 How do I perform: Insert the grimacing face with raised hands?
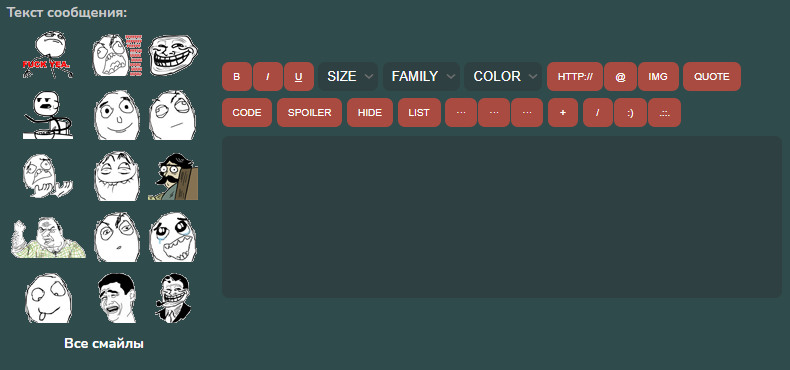(x=48, y=176)
